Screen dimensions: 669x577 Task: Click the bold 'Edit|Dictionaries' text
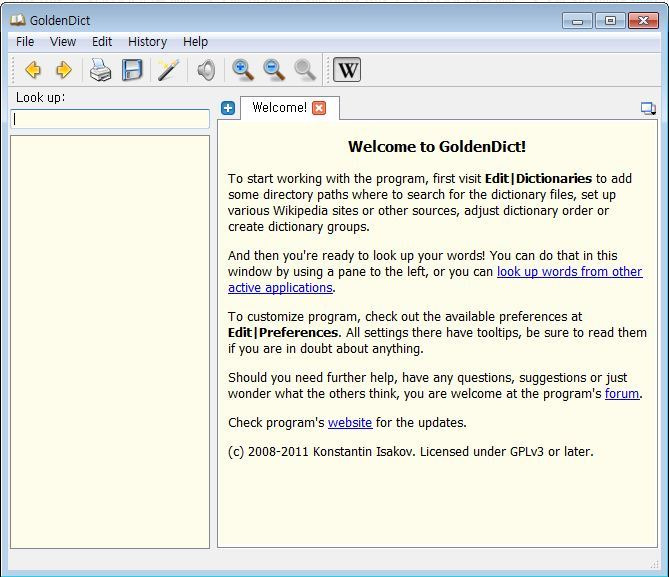tap(538, 178)
